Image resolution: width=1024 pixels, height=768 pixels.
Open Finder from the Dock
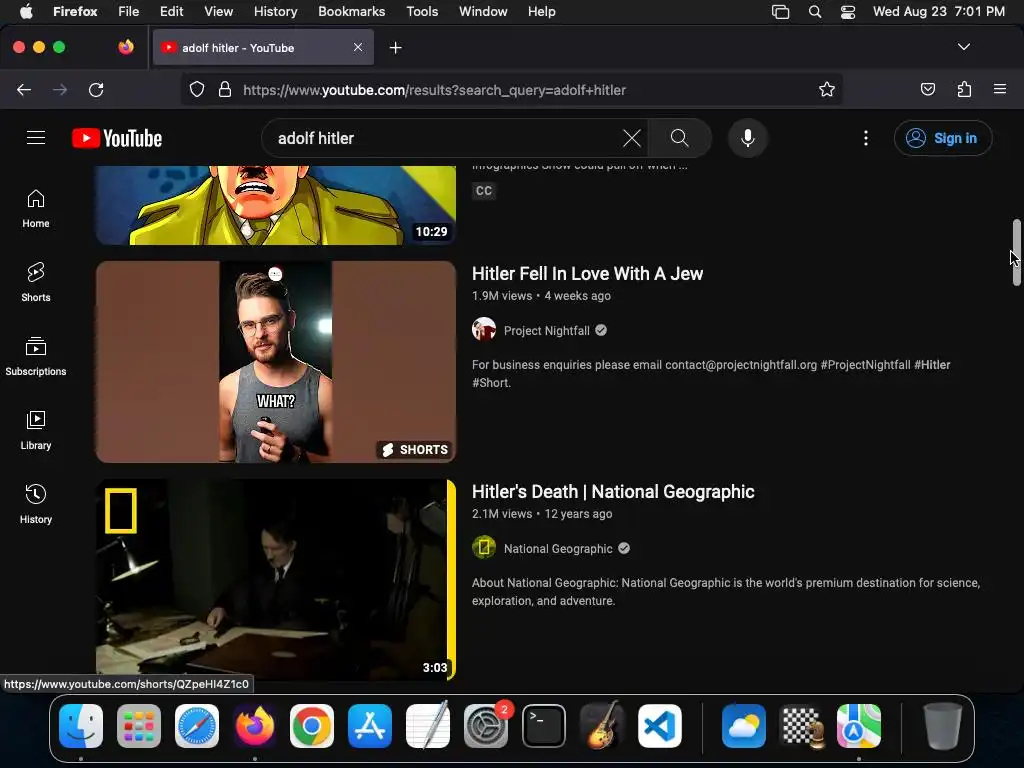[81, 726]
